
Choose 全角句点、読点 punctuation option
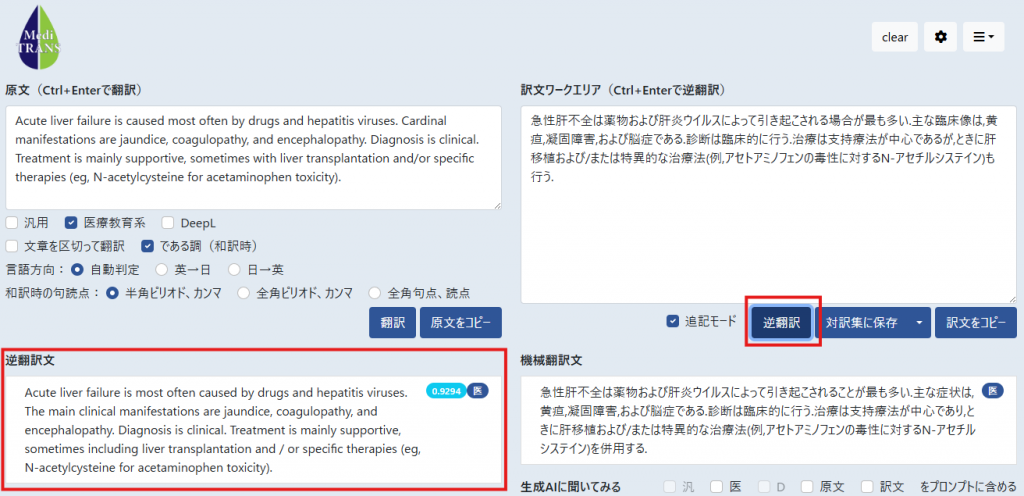tap(375, 293)
